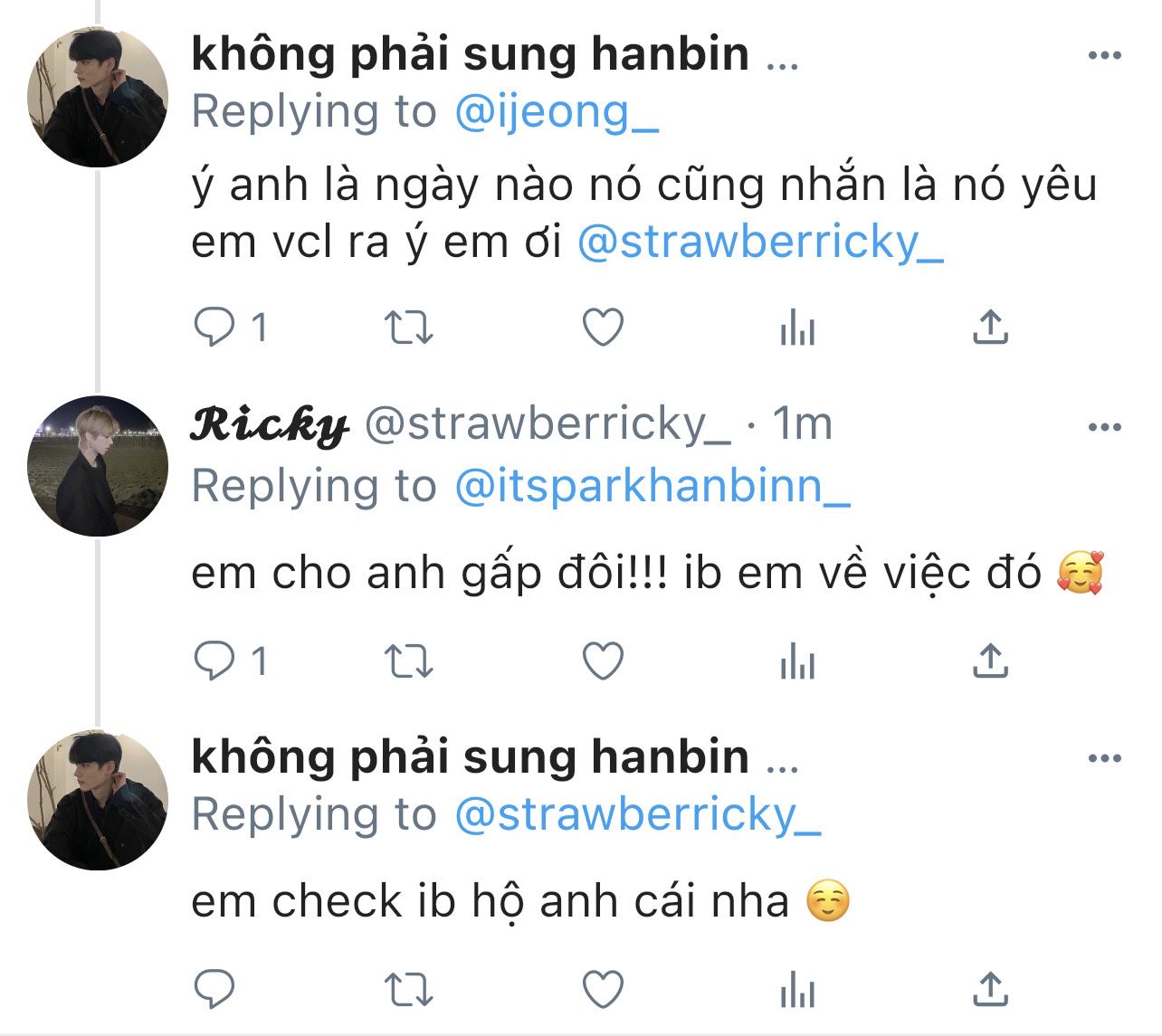This screenshot has height=1036, width=1162.
Task: Open the @ijeong_ profile link
Action: coord(557,113)
